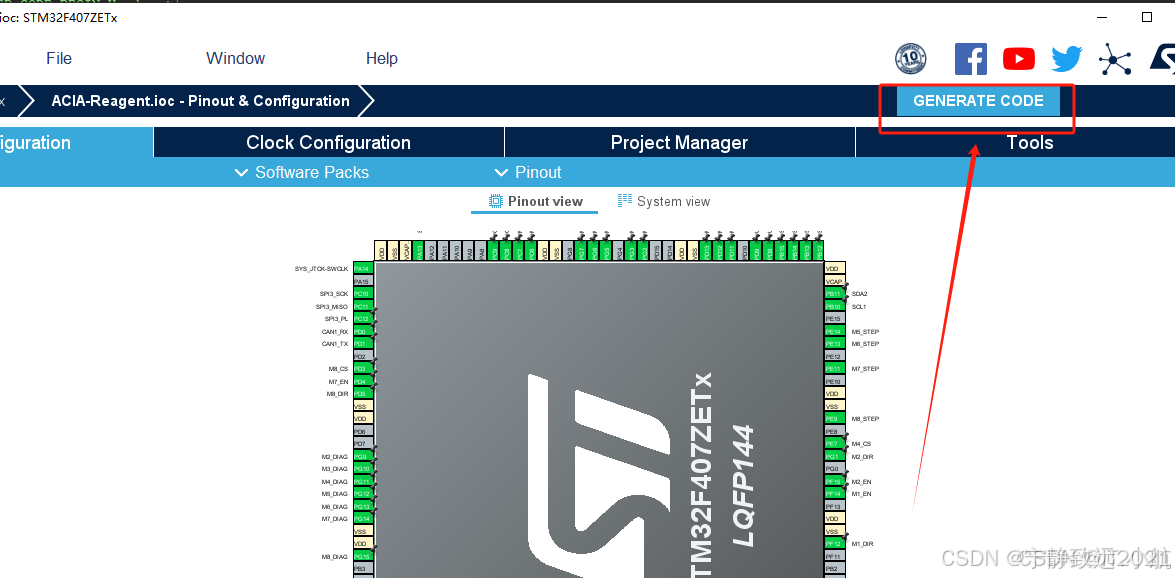Select the System view tab
This screenshot has height=578, width=1175.
pyautogui.click(x=664, y=201)
